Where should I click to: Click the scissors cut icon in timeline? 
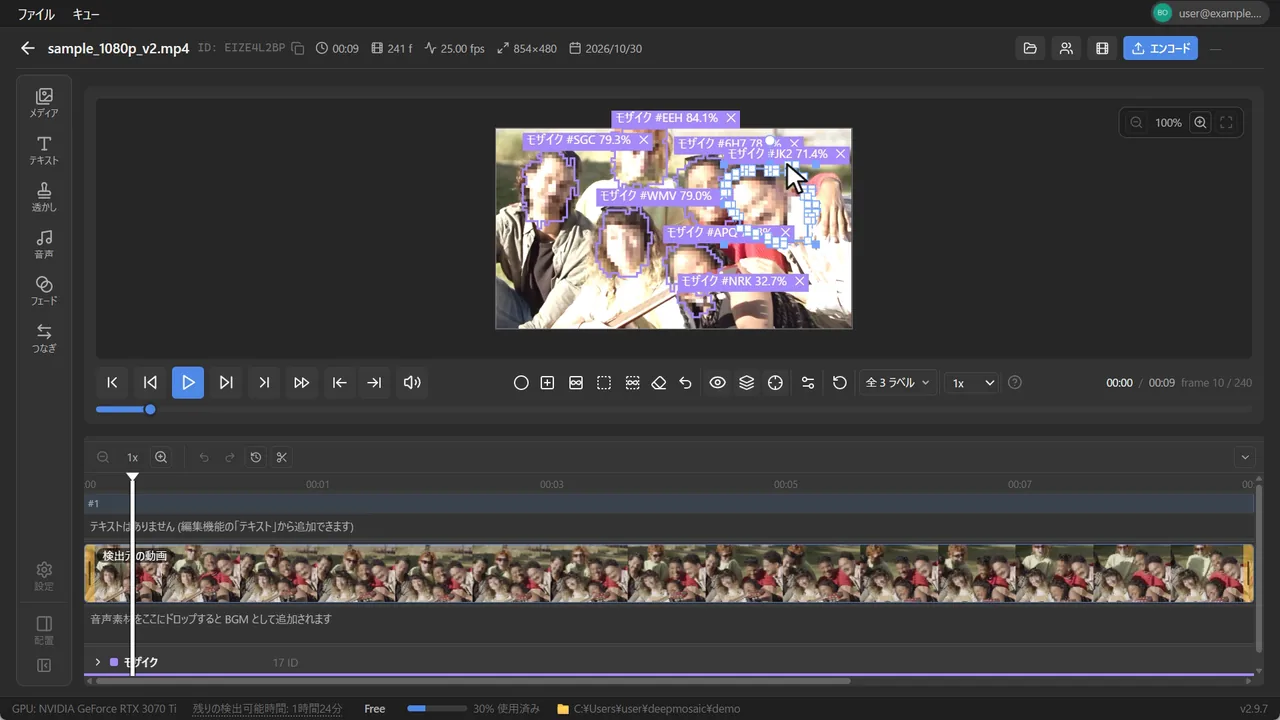coord(282,457)
